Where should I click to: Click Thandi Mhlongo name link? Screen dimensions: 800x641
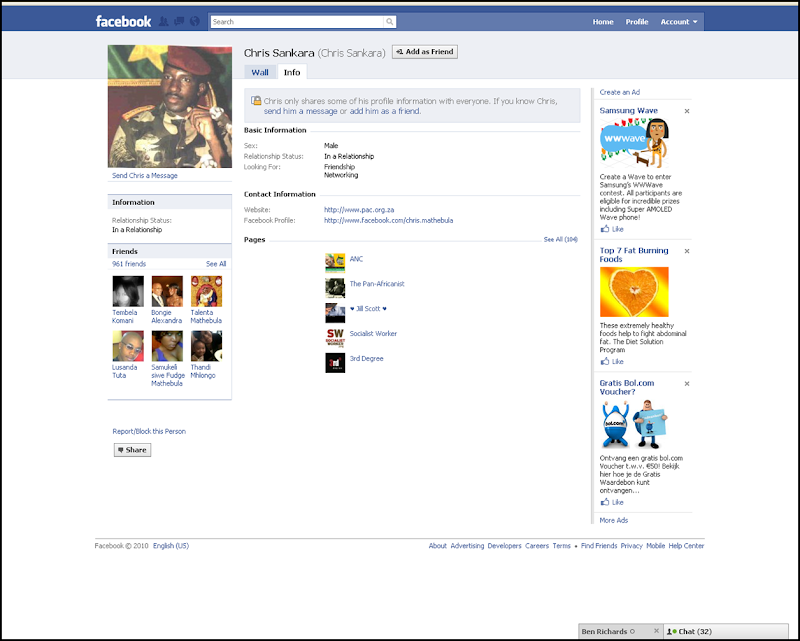pyautogui.click(x=203, y=371)
